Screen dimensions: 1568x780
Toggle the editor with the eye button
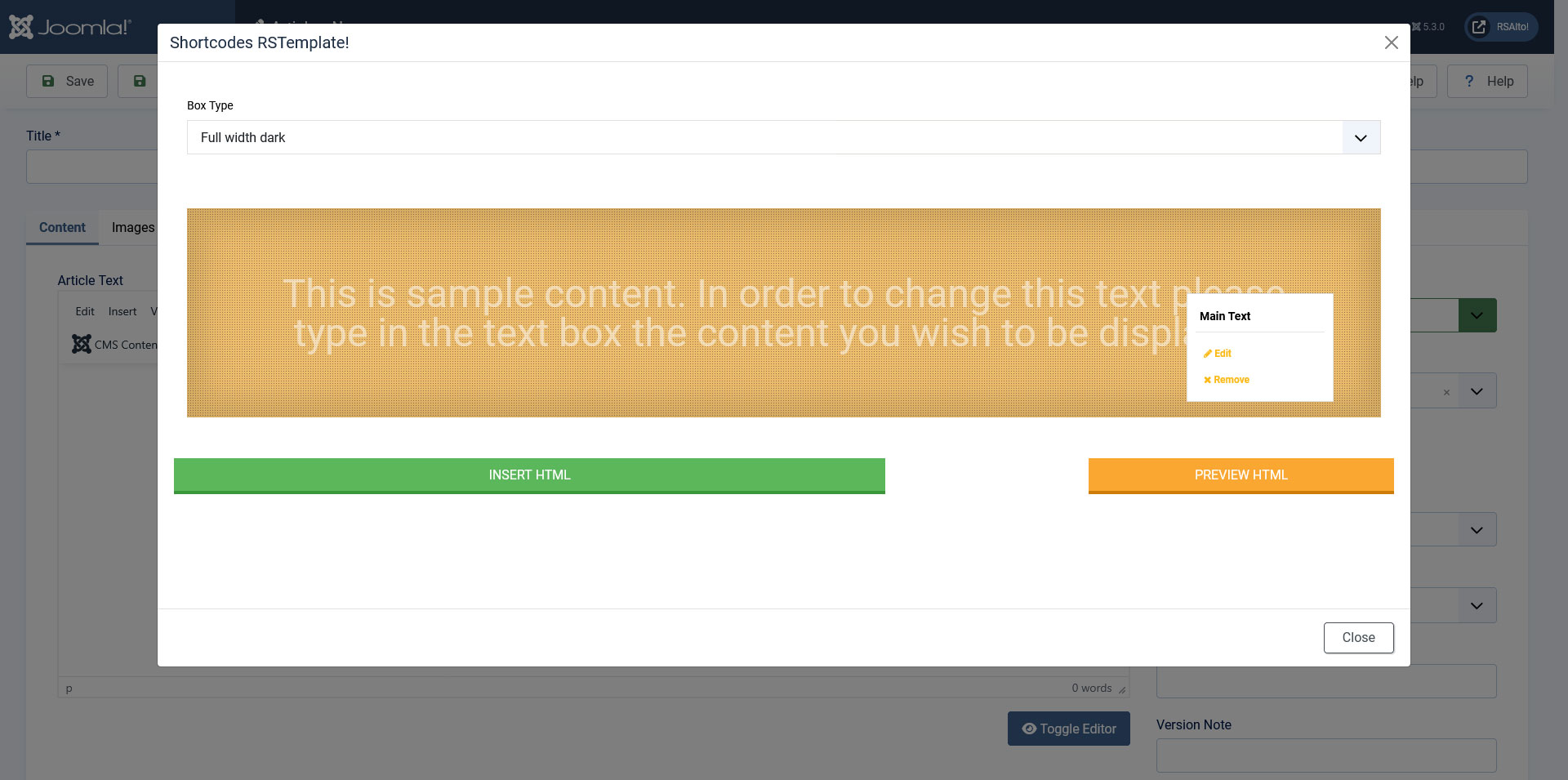click(x=1069, y=729)
